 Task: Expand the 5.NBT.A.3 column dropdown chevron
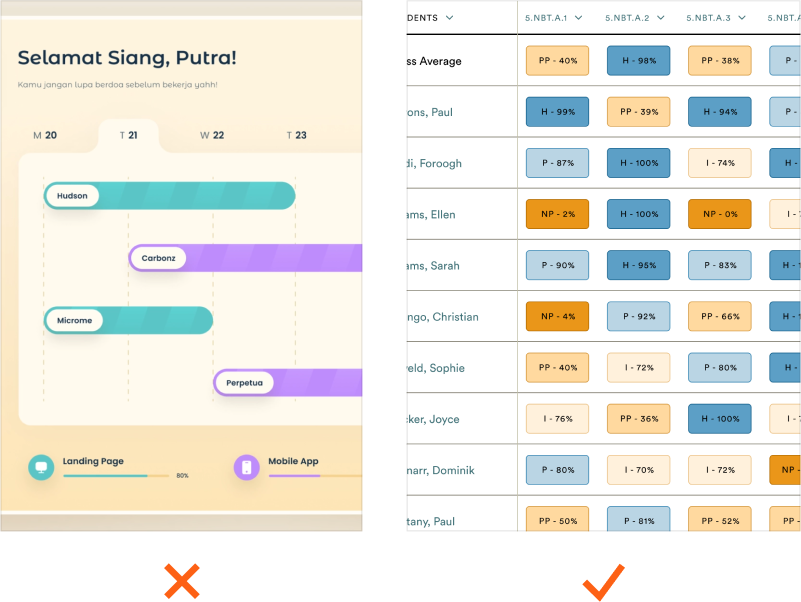pos(741,18)
